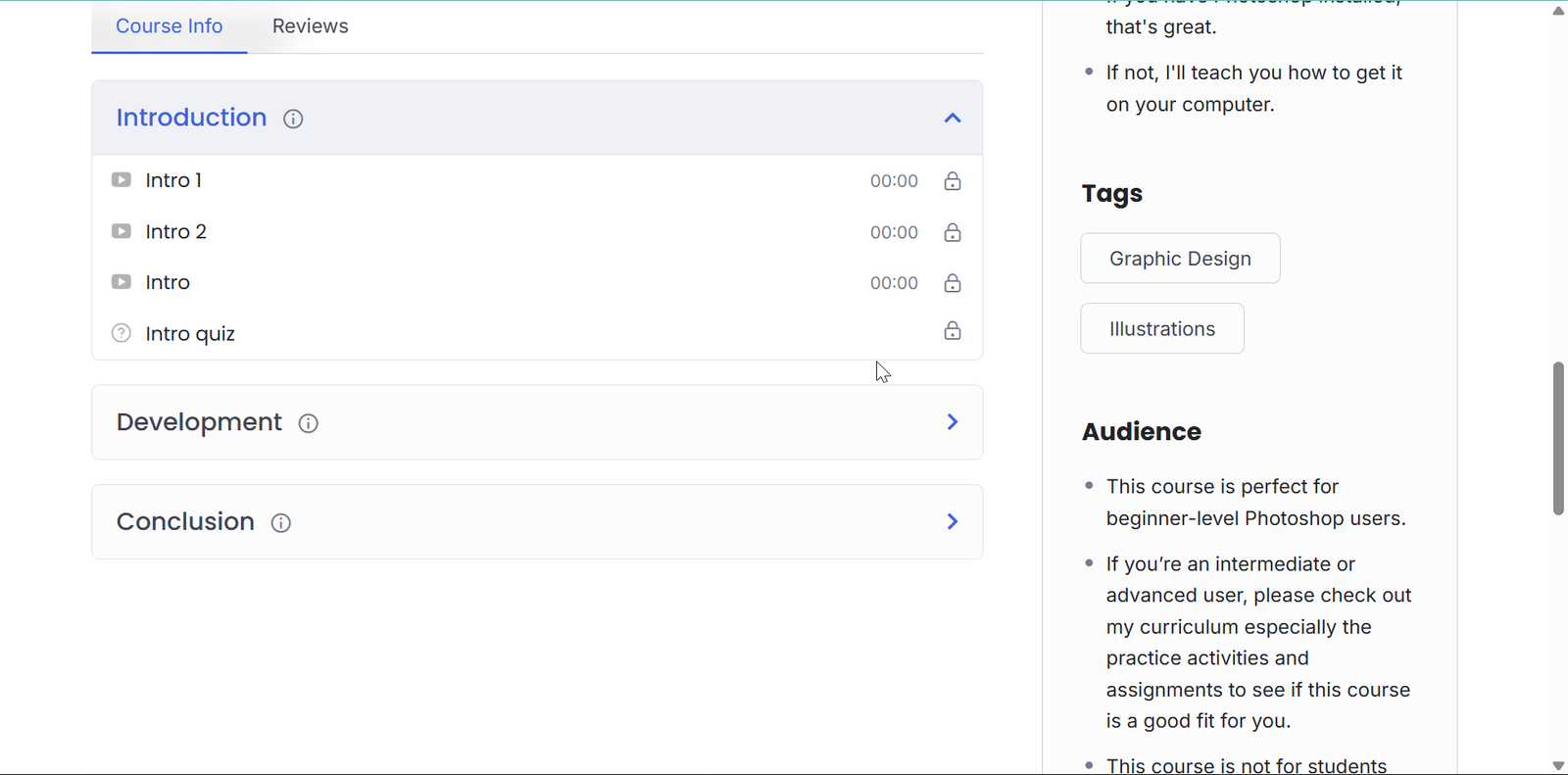The height and width of the screenshot is (775, 1568).
Task: Open the lesson titled just Intro
Action: [168, 282]
